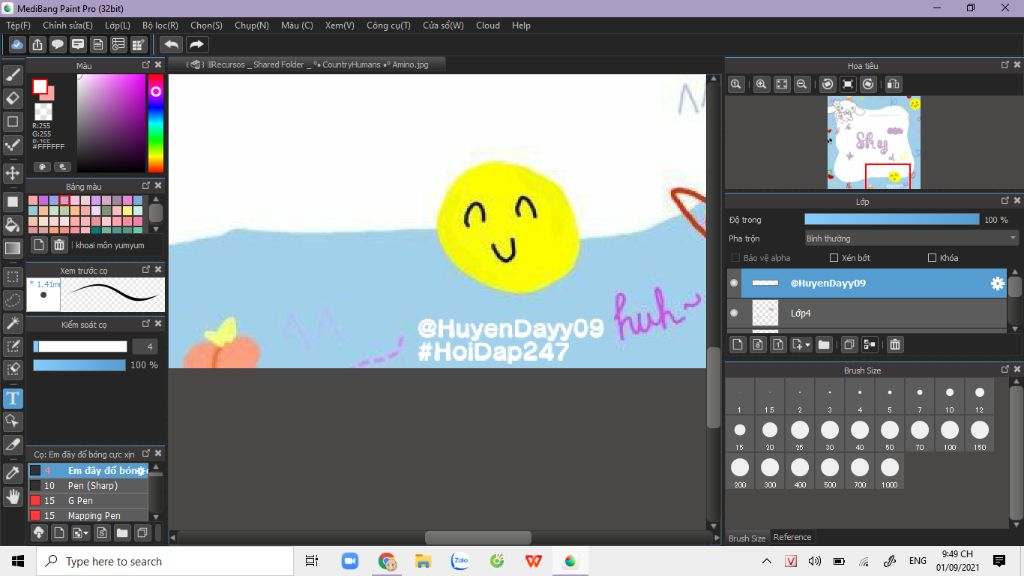Select the Brush tool in left toolbar
This screenshot has height=576, width=1024.
[12, 75]
